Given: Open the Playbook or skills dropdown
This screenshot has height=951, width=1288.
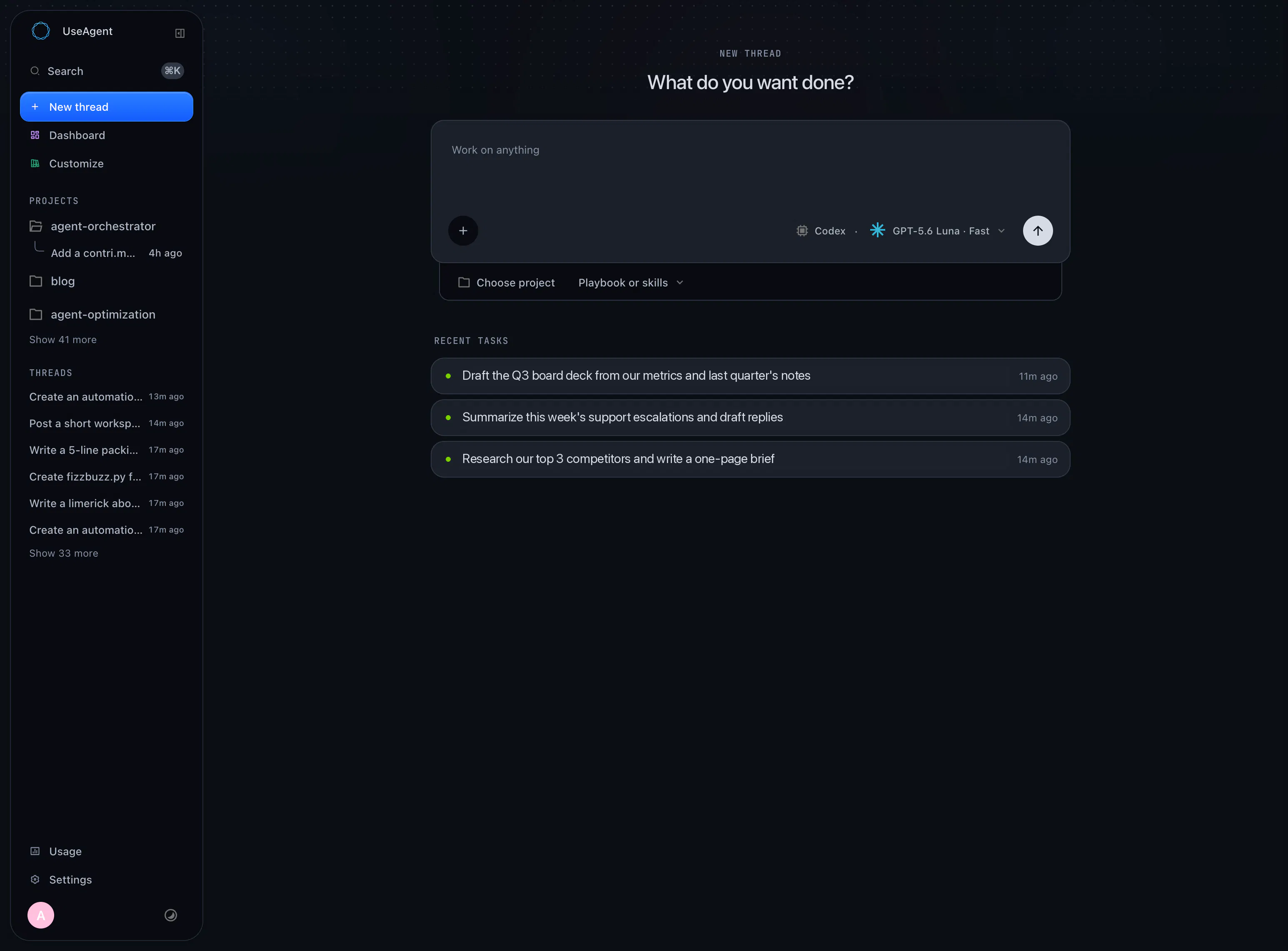Looking at the screenshot, I should 631,283.
